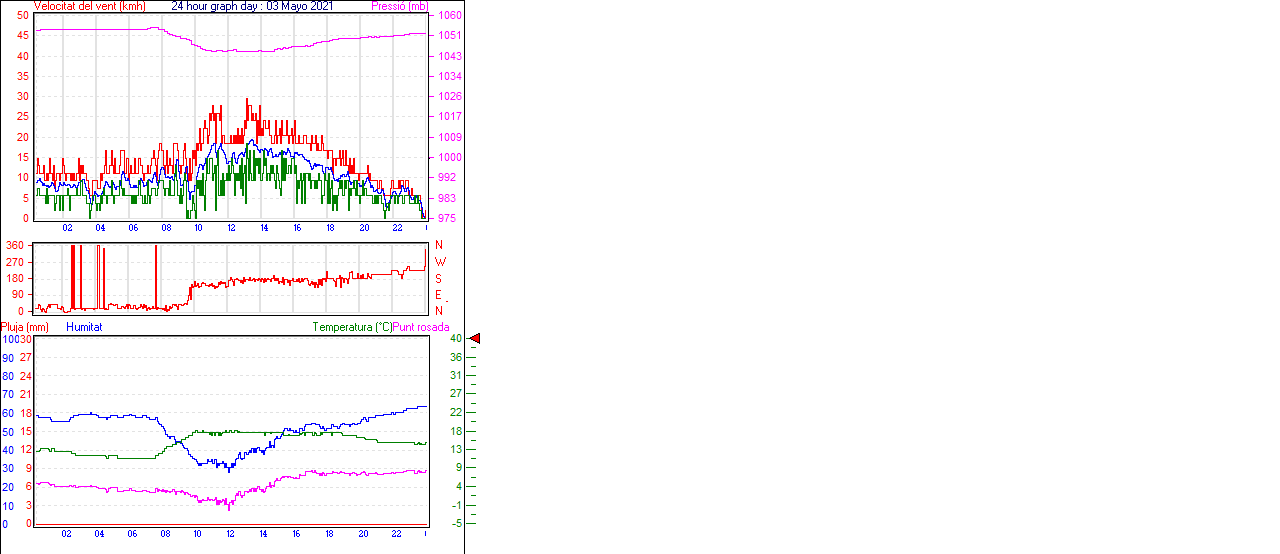Click the '24 hour graph day' title

coord(252,6)
